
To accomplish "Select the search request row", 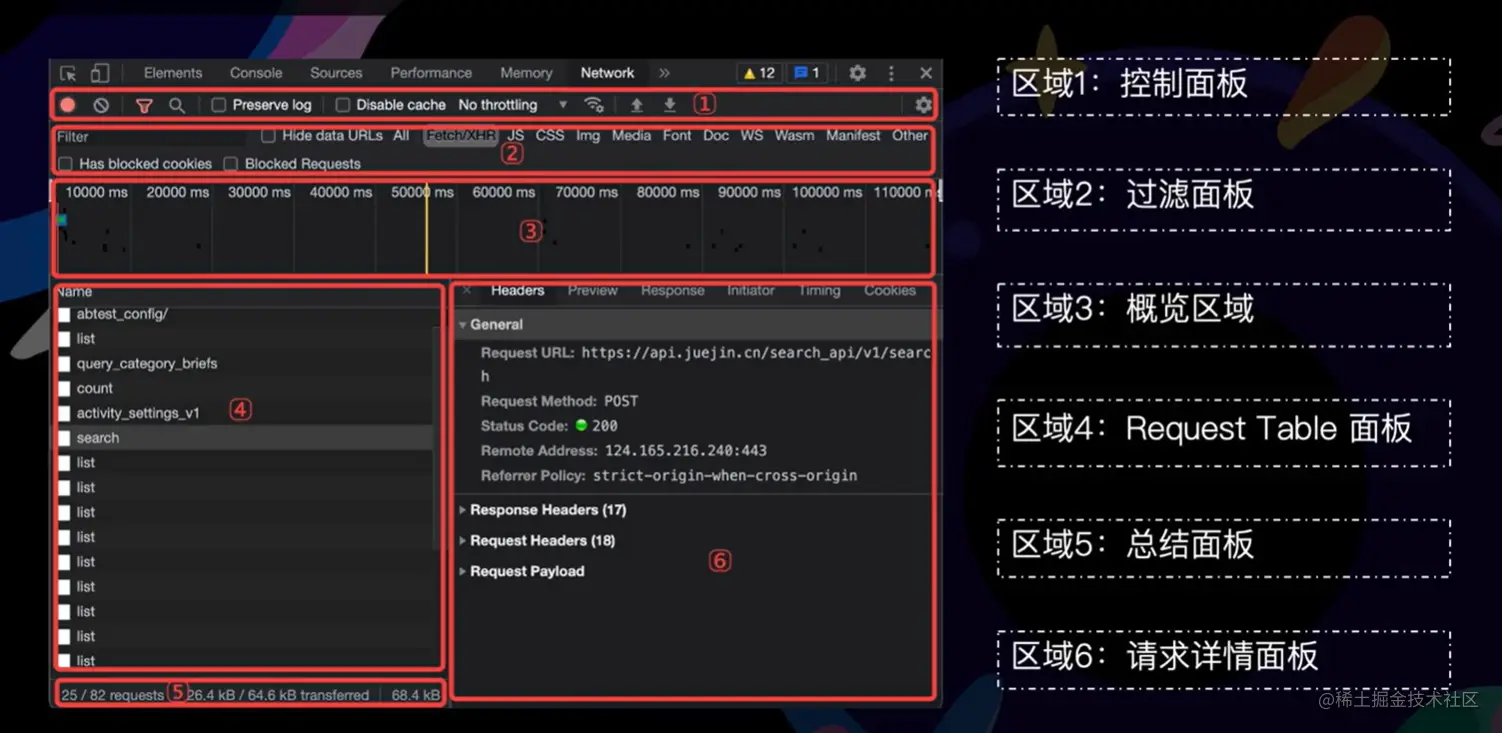I will (x=245, y=438).
